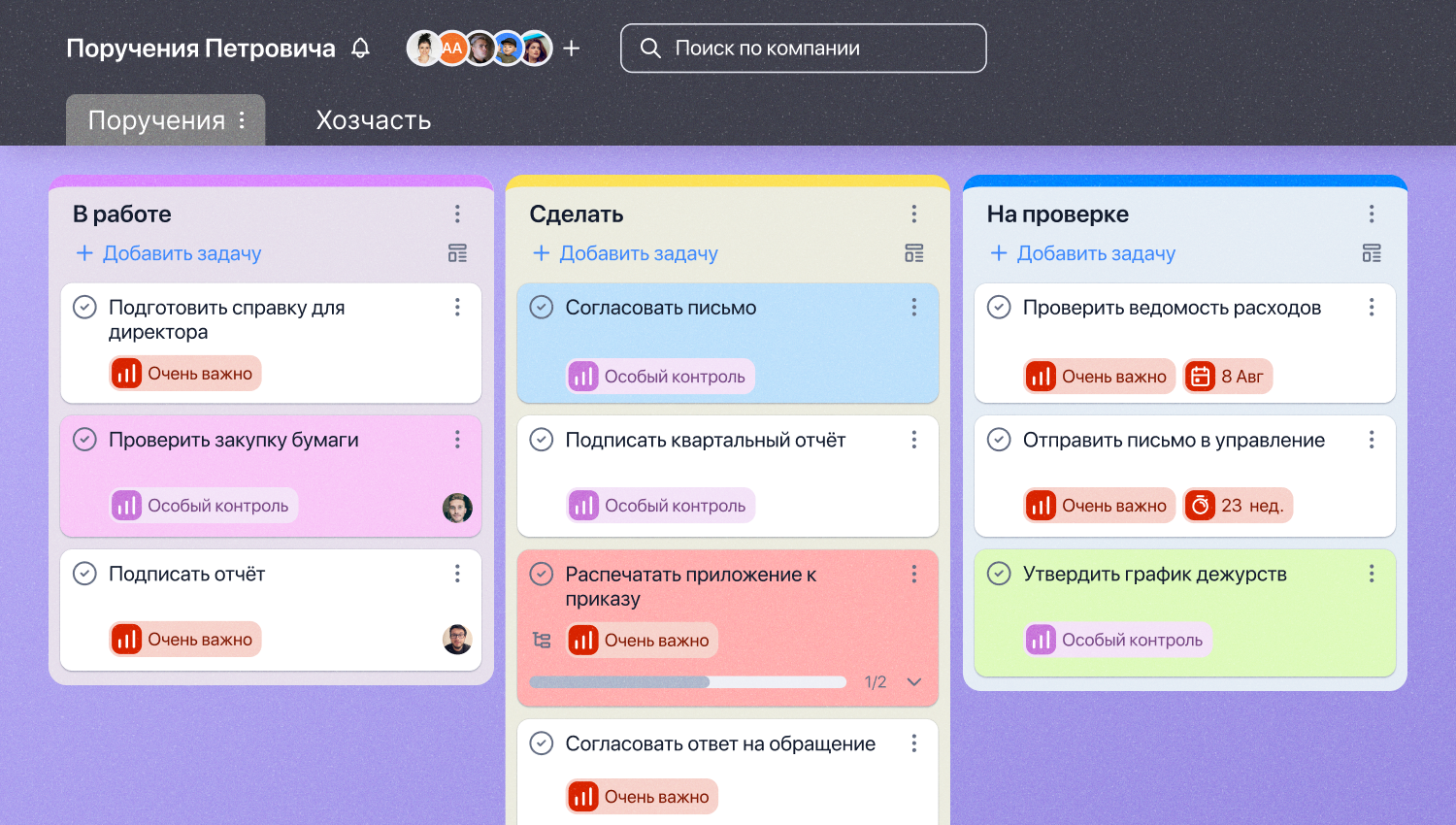Image resolution: width=1456 pixels, height=825 pixels.
Task: Click the AA orange member avatar
Action: [452, 48]
